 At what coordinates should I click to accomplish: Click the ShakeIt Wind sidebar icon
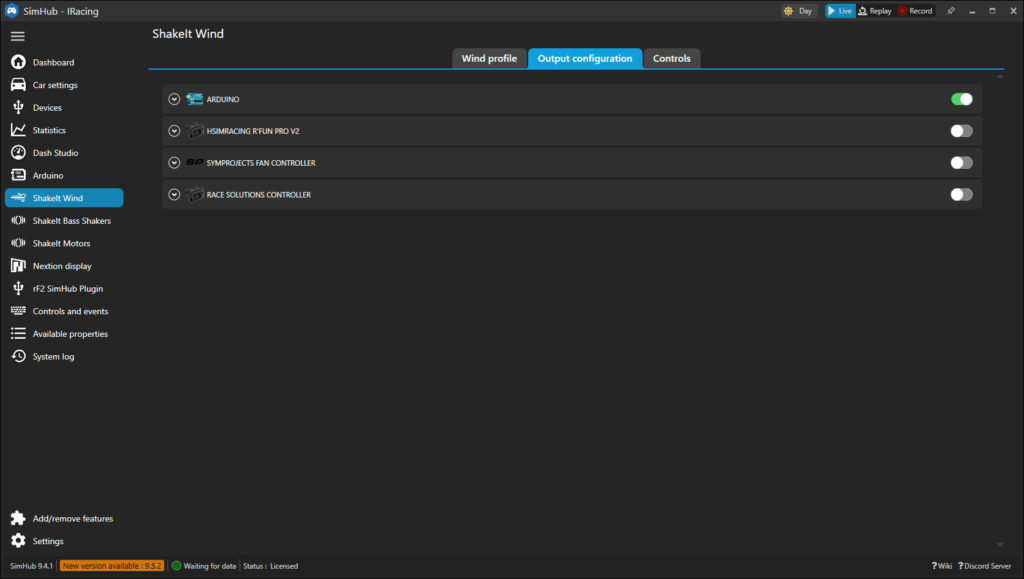click(x=18, y=198)
